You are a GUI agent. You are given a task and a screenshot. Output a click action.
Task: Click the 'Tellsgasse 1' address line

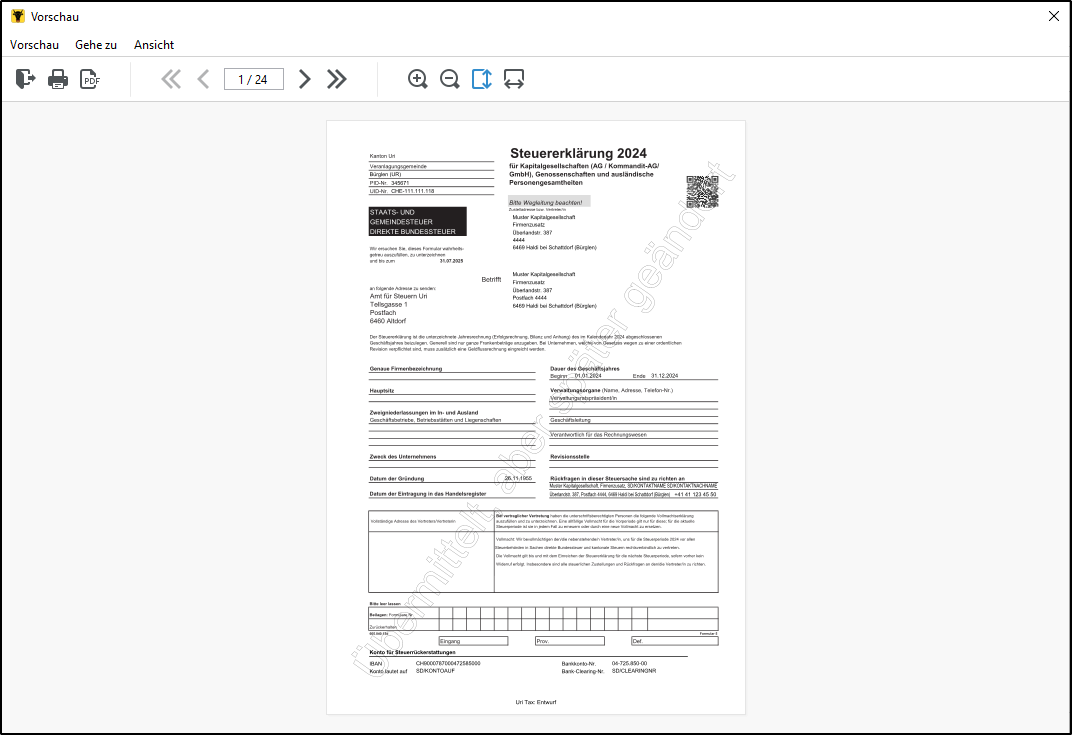[x=388, y=304]
